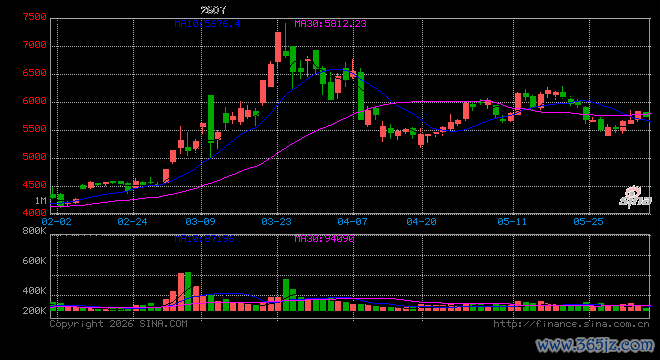Screen dimensions: 660x360
Task: Click the 02-24 date label
Action: (x=132, y=221)
